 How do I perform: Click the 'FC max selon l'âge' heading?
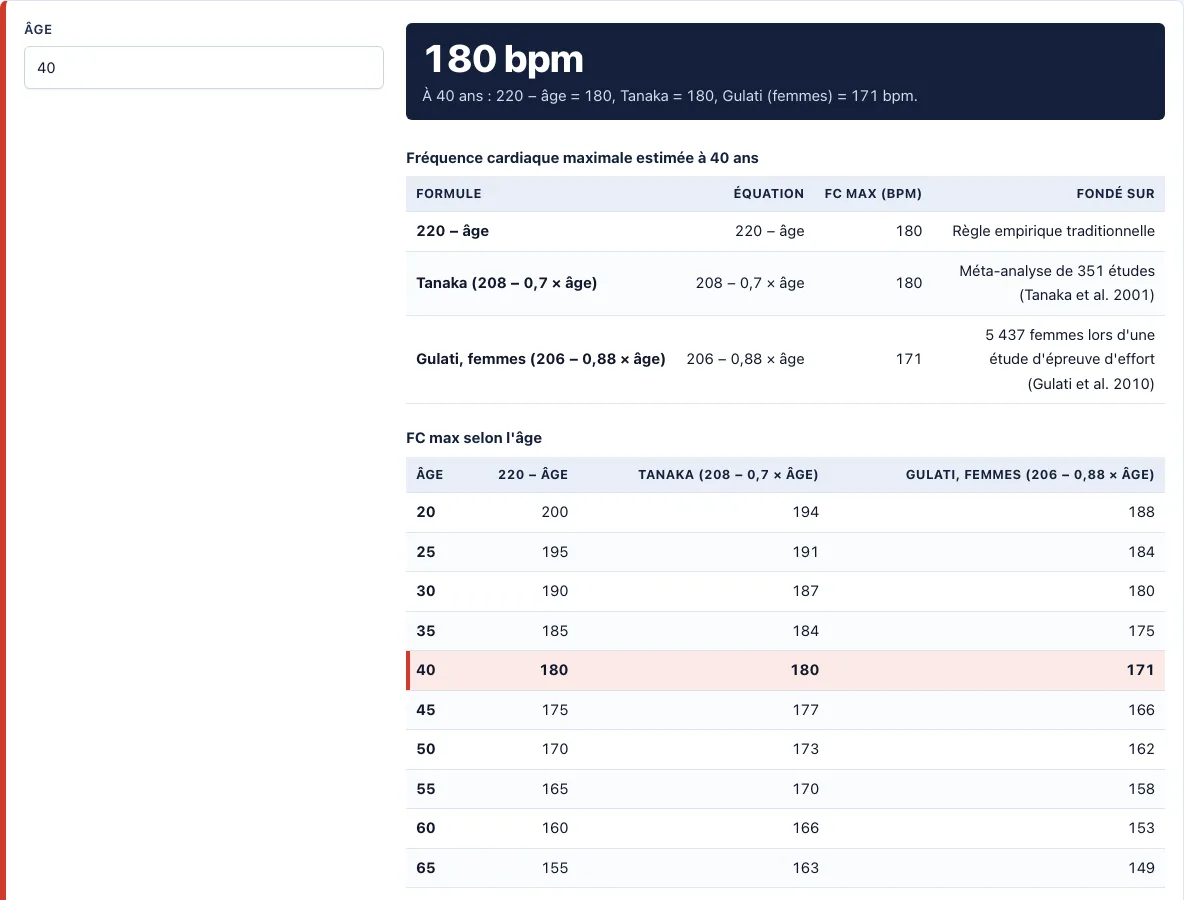coord(473,438)
